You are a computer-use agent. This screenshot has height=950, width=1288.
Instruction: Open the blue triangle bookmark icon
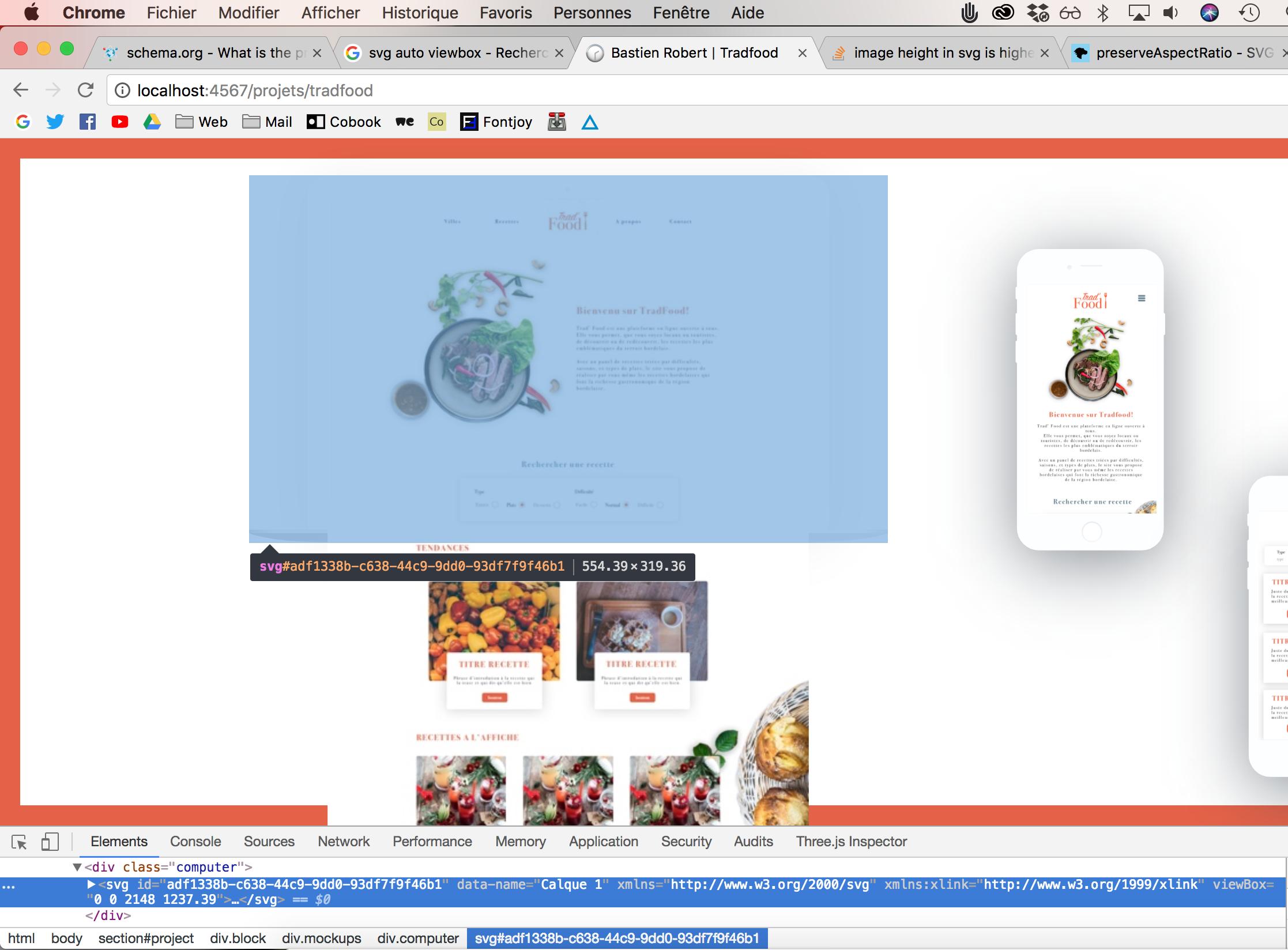(x=590, y=122)
